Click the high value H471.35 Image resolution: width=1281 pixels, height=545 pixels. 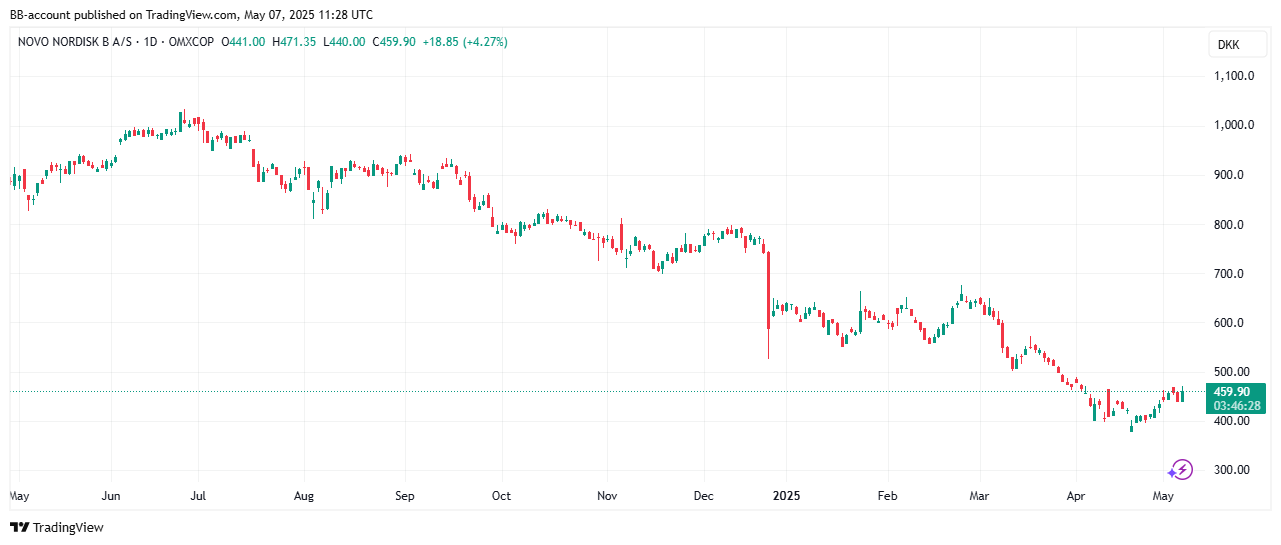(x=294, y=42)
